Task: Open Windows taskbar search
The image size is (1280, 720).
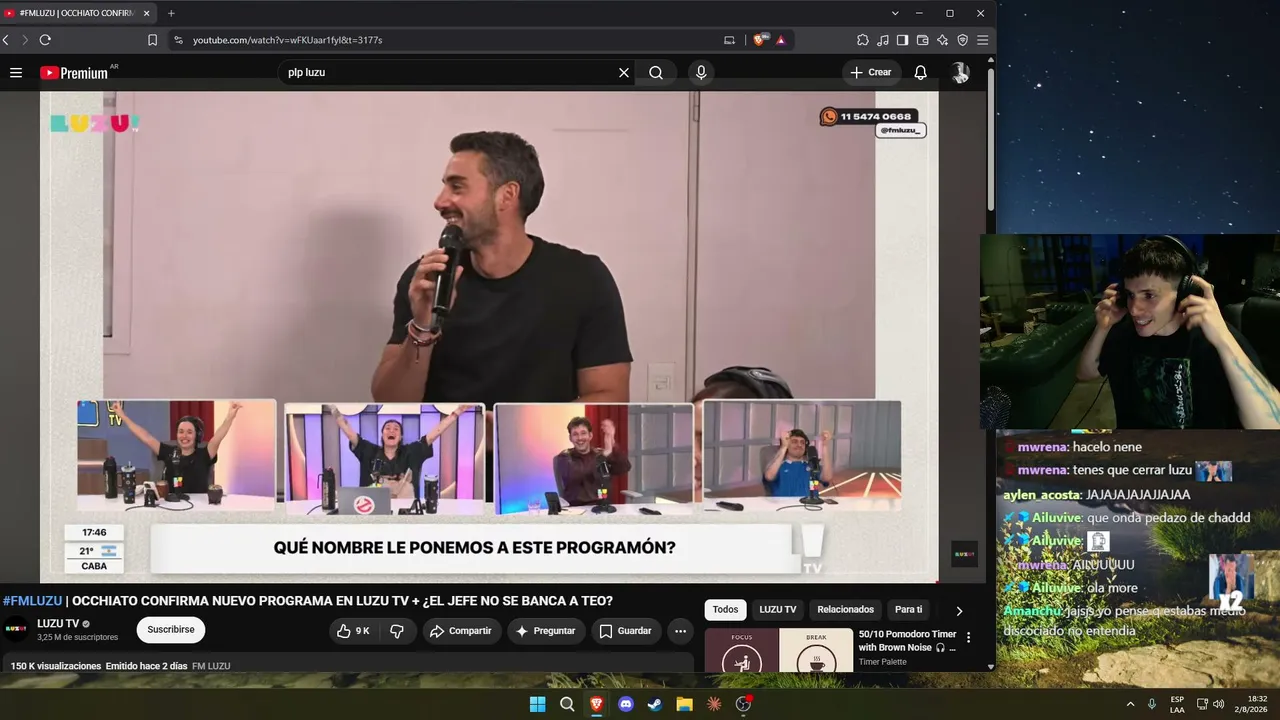Action: click(567, 704)
